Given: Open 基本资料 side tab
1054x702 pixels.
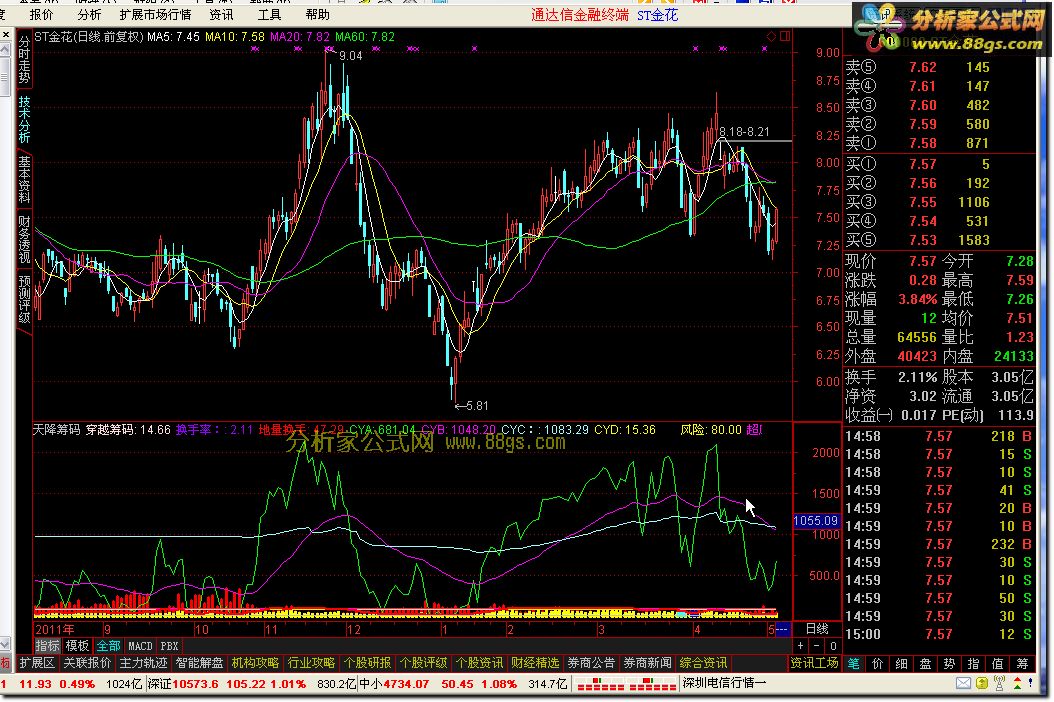Looking at the screenshot, I should coord(24,180).
